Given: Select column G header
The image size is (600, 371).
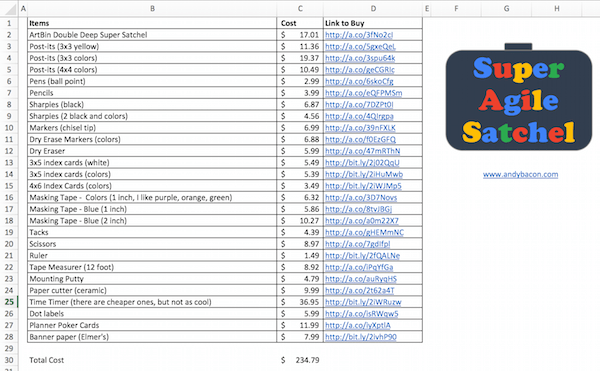Looking at the screenshot, I should tap(506, 8).
